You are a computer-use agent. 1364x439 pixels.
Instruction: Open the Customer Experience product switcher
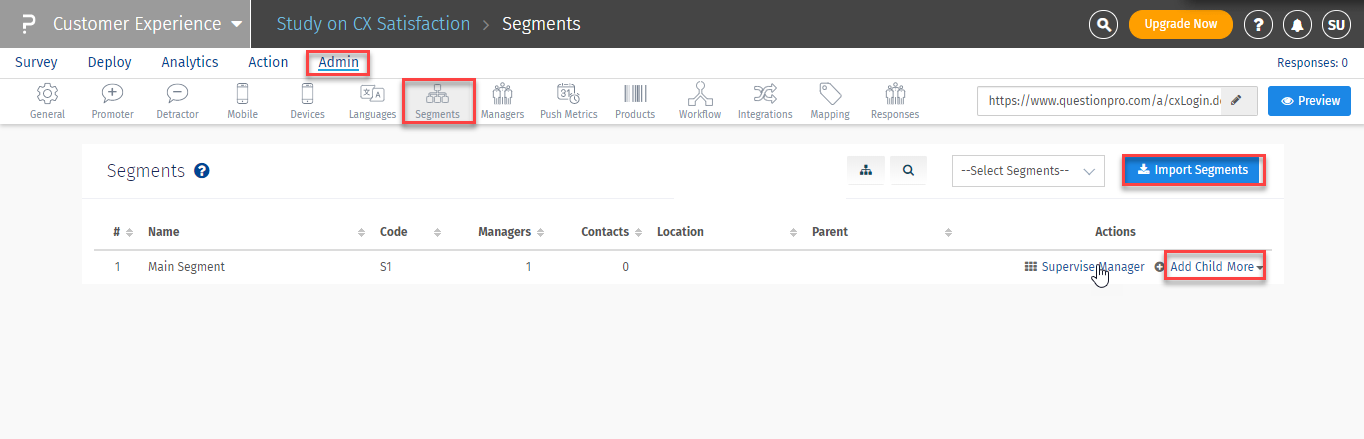click(x=147, y=24)
